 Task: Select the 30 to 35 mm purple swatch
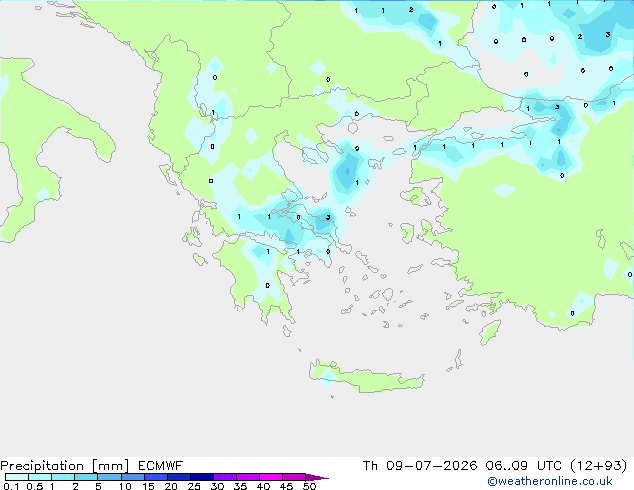coord(225,477)
